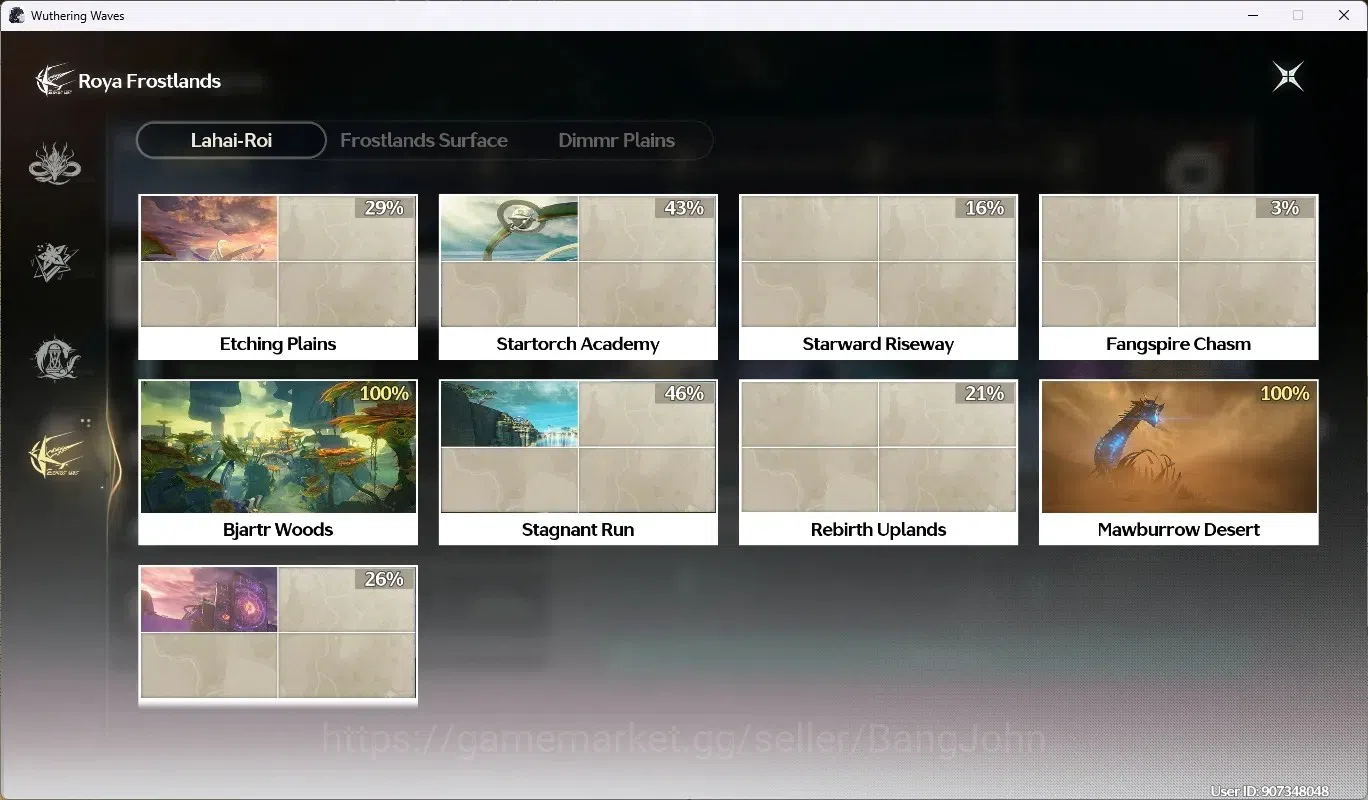Click the 100% badge on Mawburrow Desert
This screenshot has width=1368, height=800.
point(1285,394)
